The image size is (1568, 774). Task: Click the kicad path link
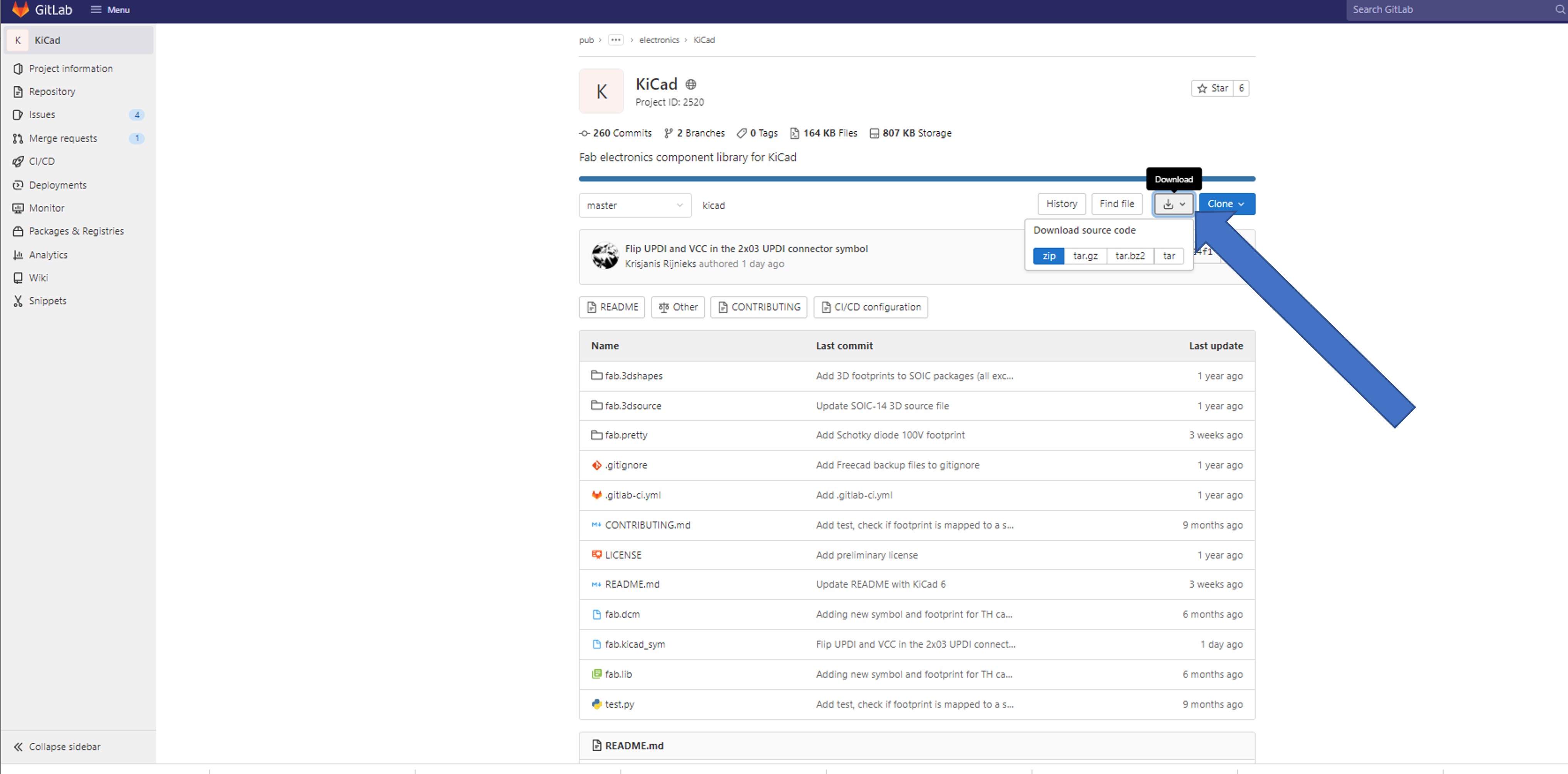tap(714, 206)
